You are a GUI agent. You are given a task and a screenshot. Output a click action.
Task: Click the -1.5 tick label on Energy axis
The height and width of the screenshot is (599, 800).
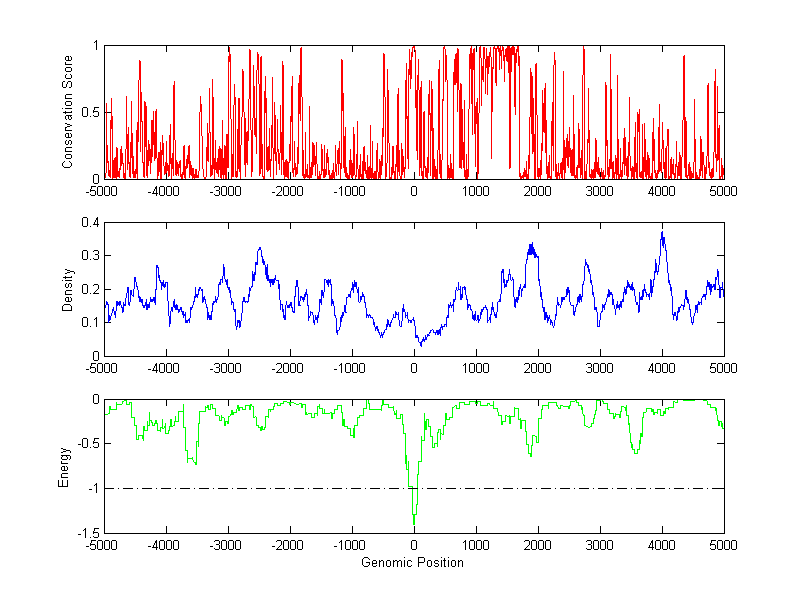click(86, 533)
